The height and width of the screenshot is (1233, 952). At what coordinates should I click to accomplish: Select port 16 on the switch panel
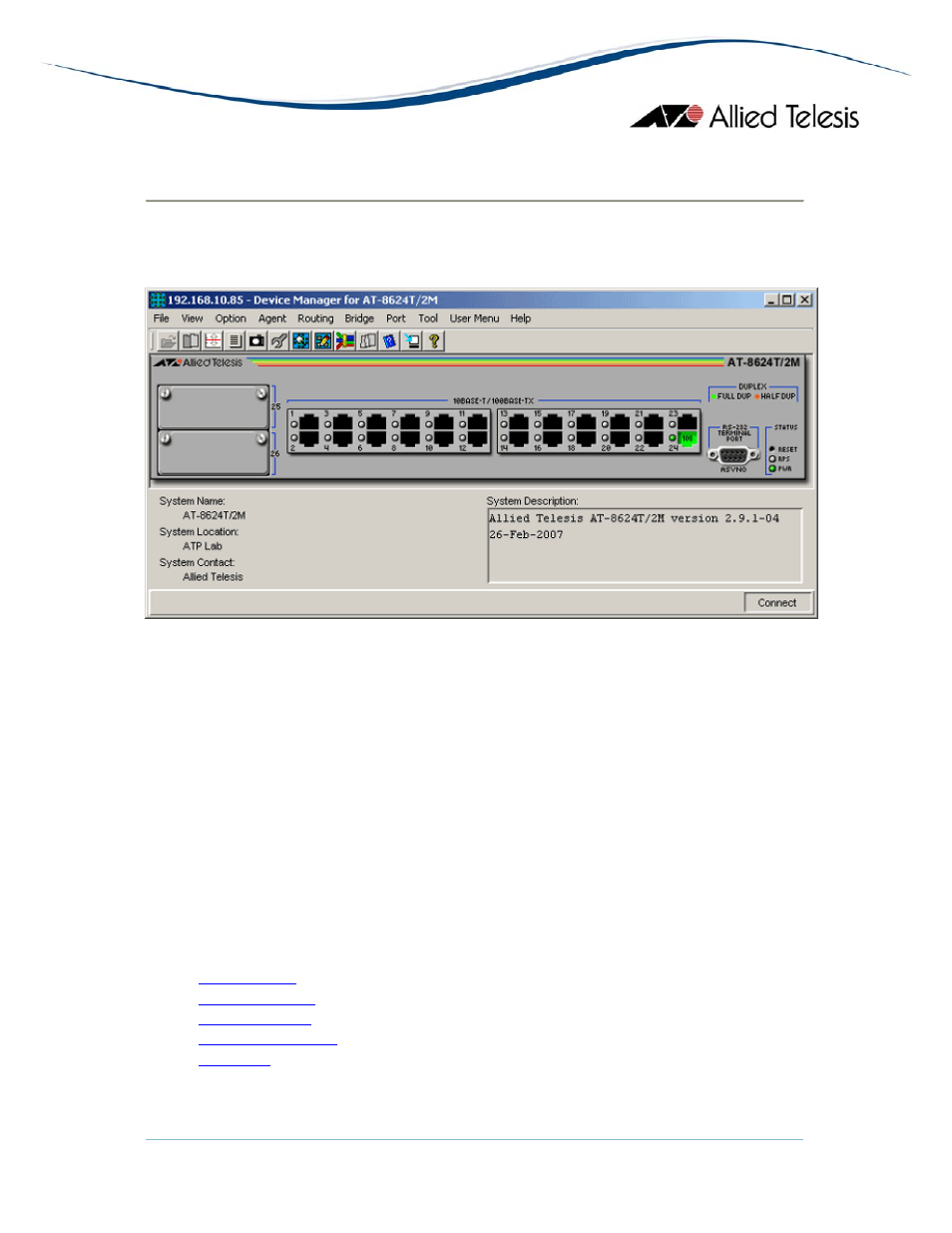point(553,437)
